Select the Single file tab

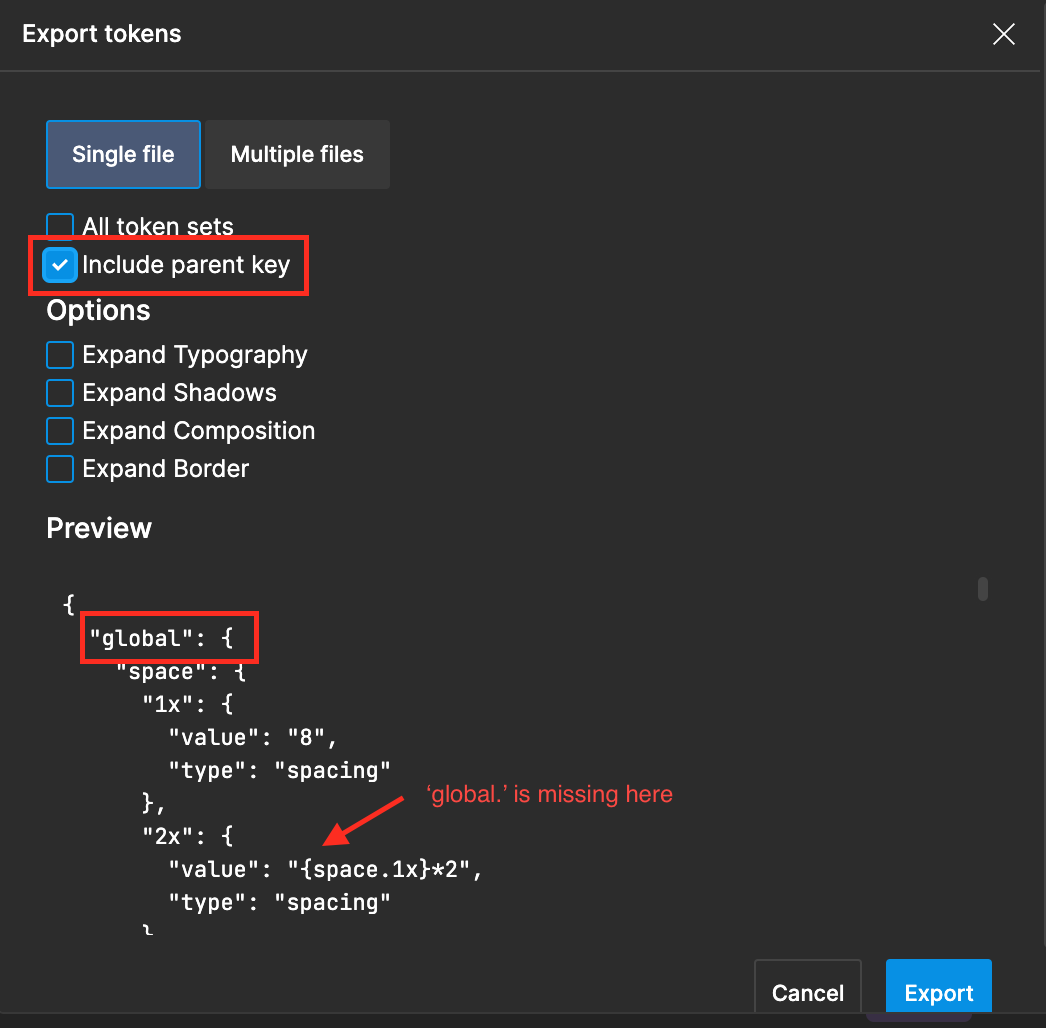pyautogui.click(x=123, y=154)
